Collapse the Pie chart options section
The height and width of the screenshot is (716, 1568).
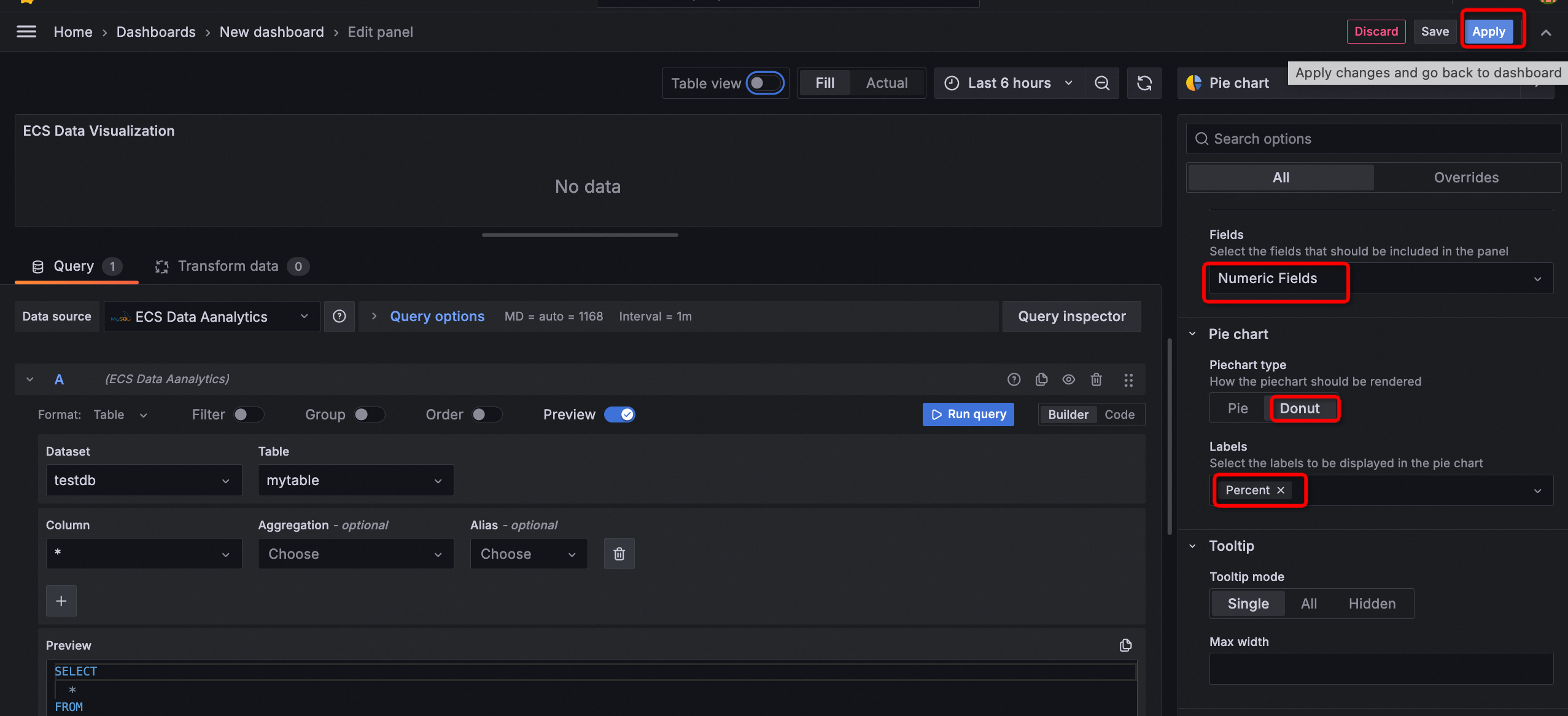tap(1192, 334)
